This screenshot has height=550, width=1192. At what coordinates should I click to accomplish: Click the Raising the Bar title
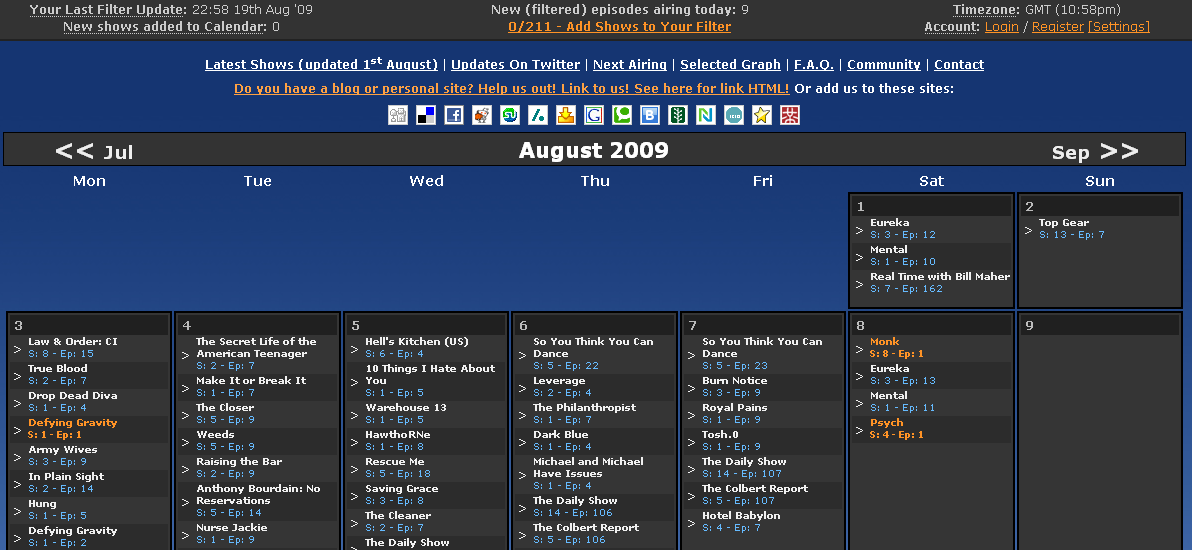(239, 462)
